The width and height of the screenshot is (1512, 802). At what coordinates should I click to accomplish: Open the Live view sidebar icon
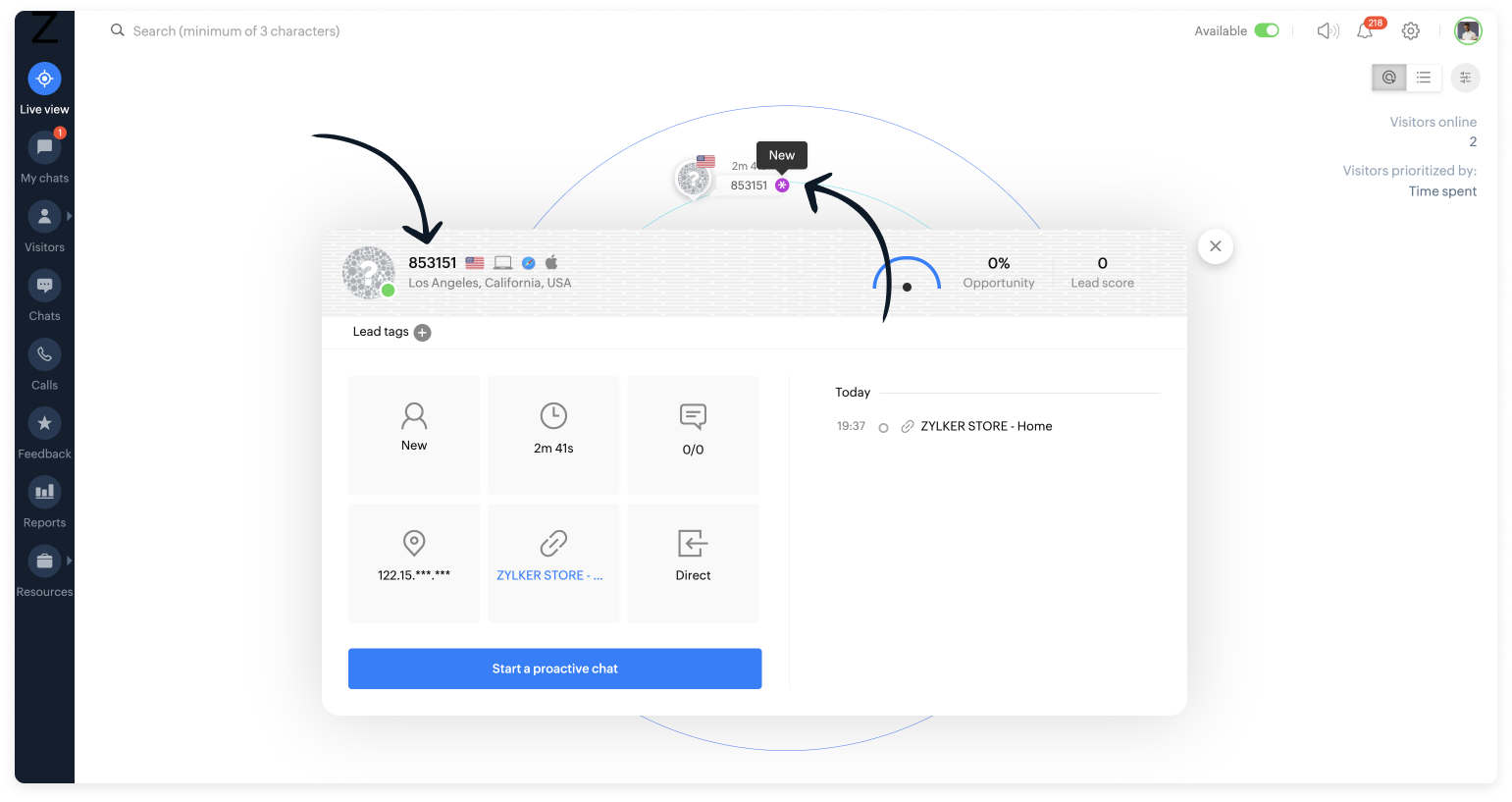click(x=44, y=79)
